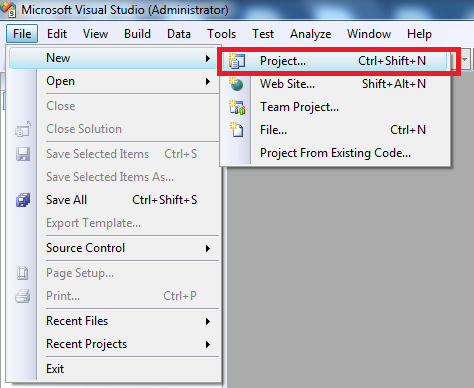Open the Analyze menu

pyautogui.click(x=310, y=34)
